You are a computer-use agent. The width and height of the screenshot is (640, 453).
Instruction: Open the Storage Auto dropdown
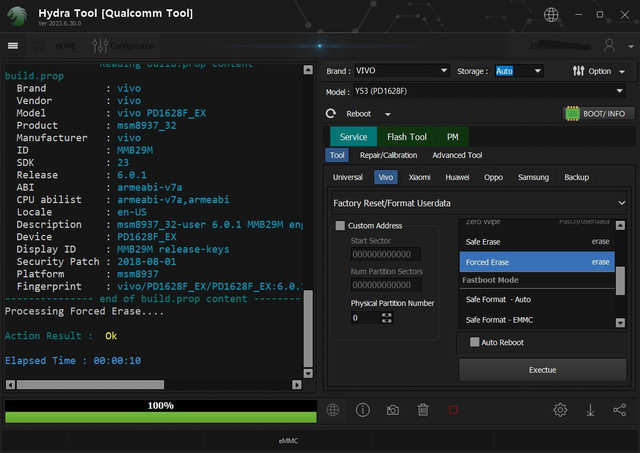518,71
